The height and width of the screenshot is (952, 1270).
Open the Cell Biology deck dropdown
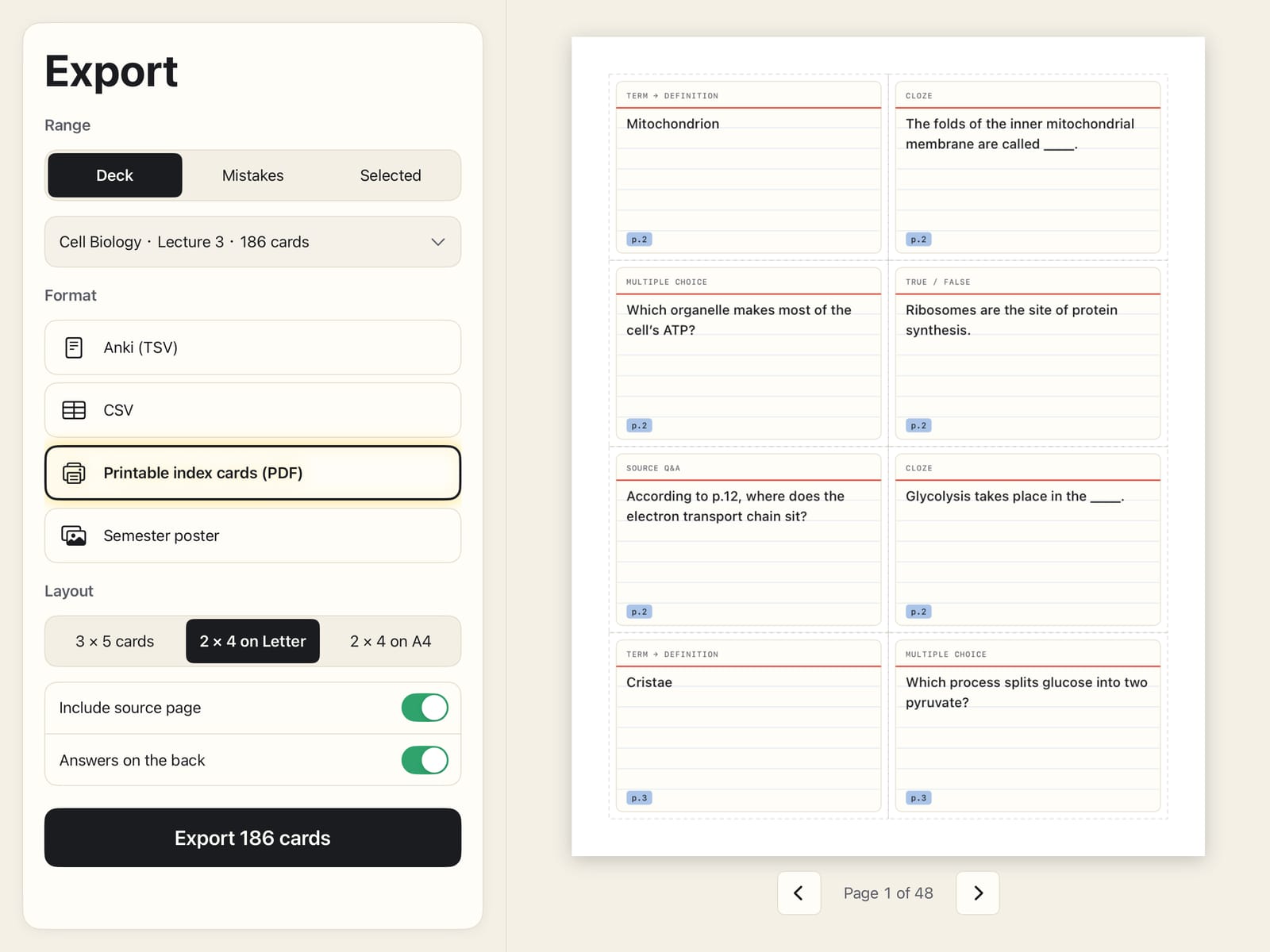pyautogui.click(x=252, y=242)
